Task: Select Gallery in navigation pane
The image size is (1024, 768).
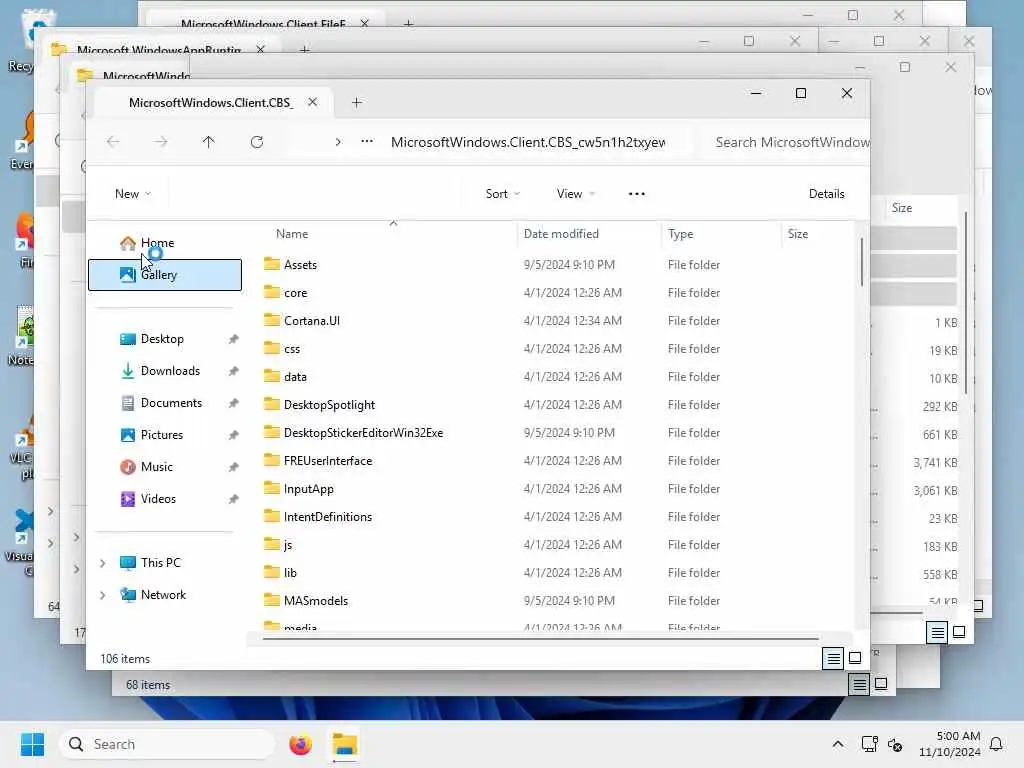Action: pos(165,275)
